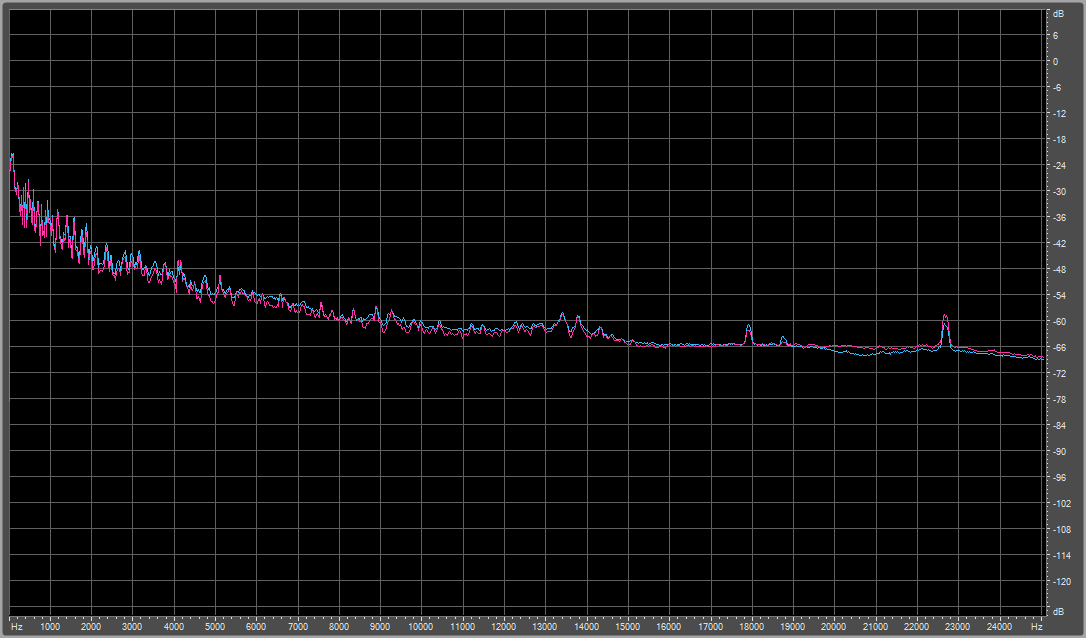Click the 16000 label on the frequency ruler

coord(669,626)
